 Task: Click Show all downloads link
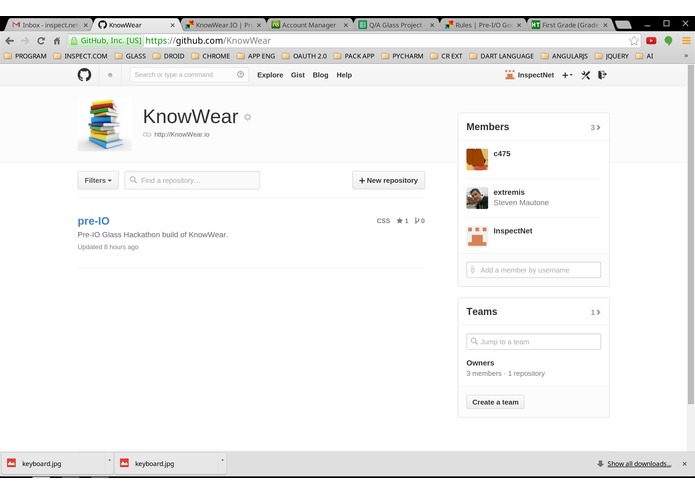click(x=639, y=464)
